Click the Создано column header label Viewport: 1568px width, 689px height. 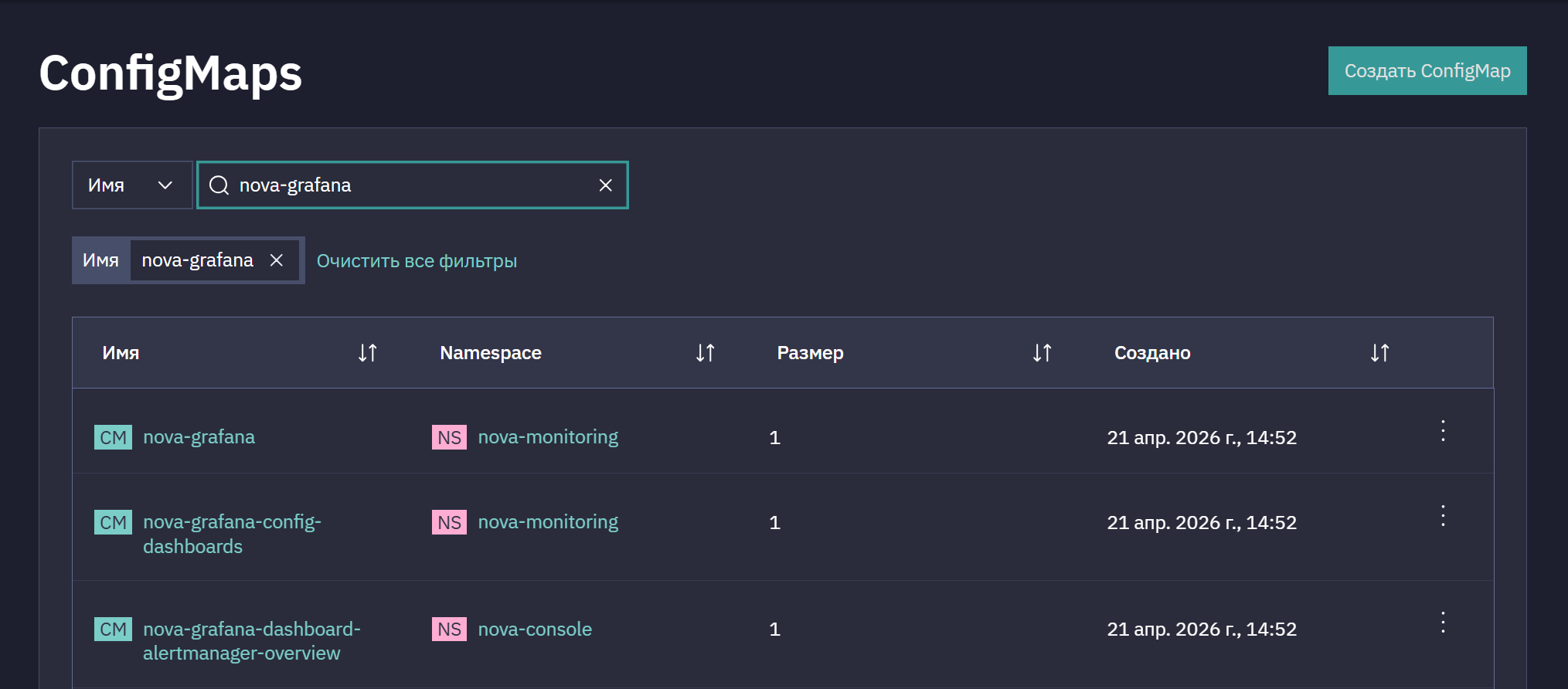click(1152, 353)
